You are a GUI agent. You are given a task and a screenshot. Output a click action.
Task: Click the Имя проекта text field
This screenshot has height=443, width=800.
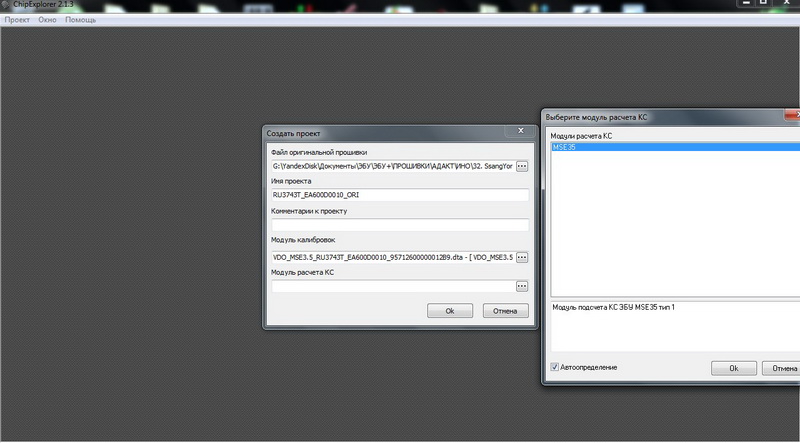[x=399, y=195]
